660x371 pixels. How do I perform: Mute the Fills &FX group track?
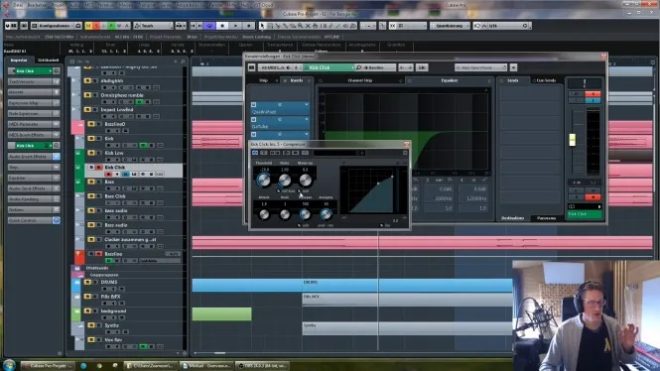pos(88,296)
